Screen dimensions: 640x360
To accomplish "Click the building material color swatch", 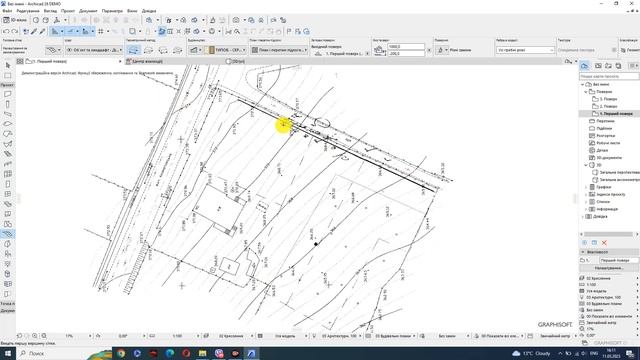I will (211, 50).
